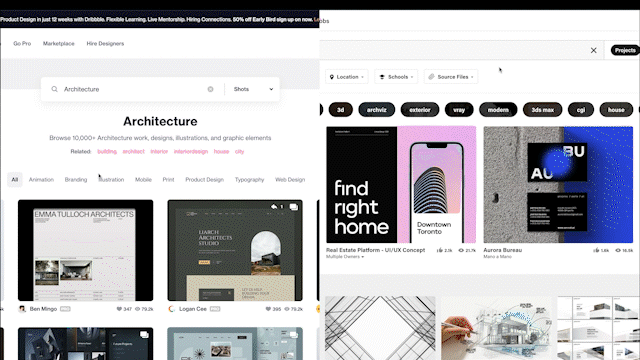The height and width of the screenshot is (360, 640).
Task: Click thumbs-up icon on Aurora Bureau
Action: coord(596,250)
